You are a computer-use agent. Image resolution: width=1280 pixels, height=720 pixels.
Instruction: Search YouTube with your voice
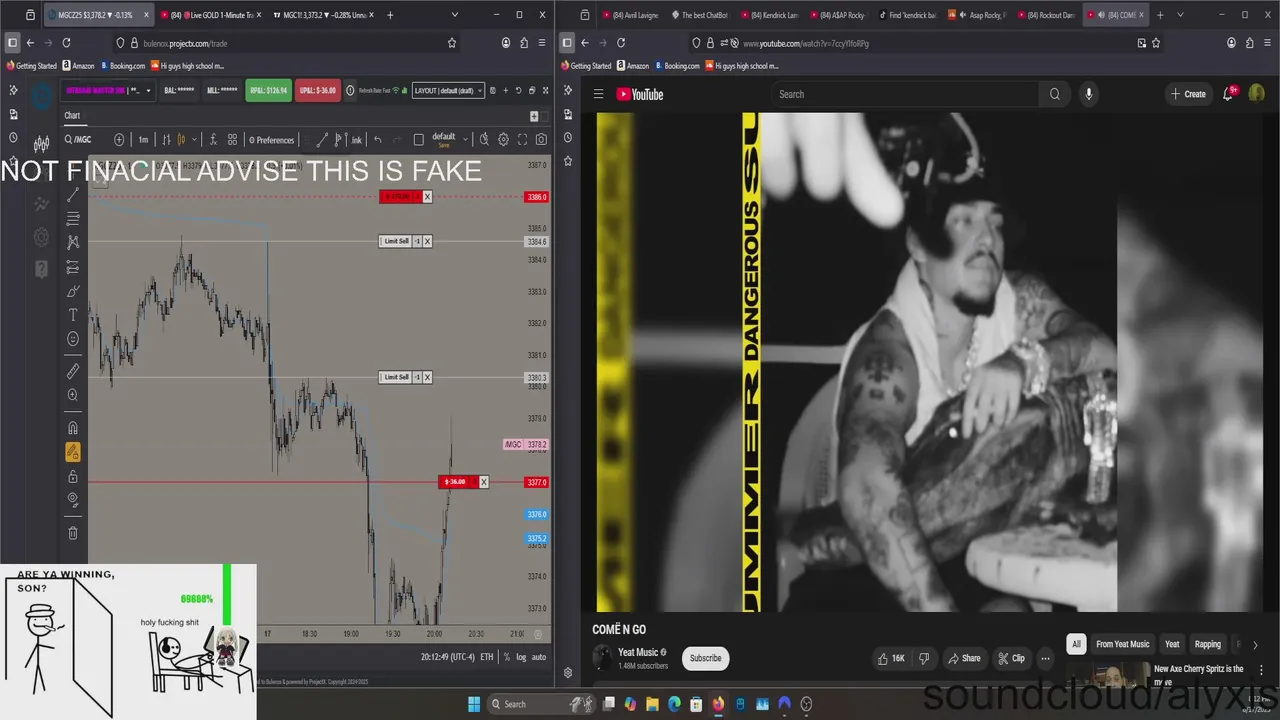coord(1088,94)
